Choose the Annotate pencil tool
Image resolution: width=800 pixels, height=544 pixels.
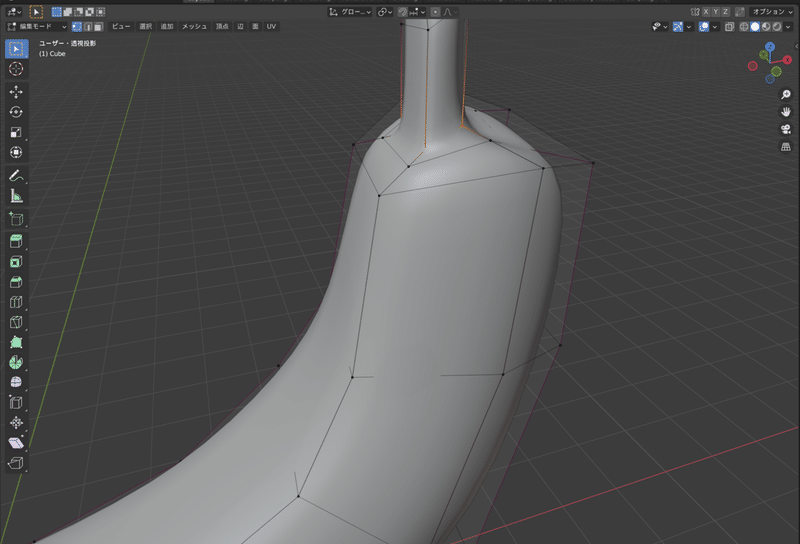click(x=16, y=176)
